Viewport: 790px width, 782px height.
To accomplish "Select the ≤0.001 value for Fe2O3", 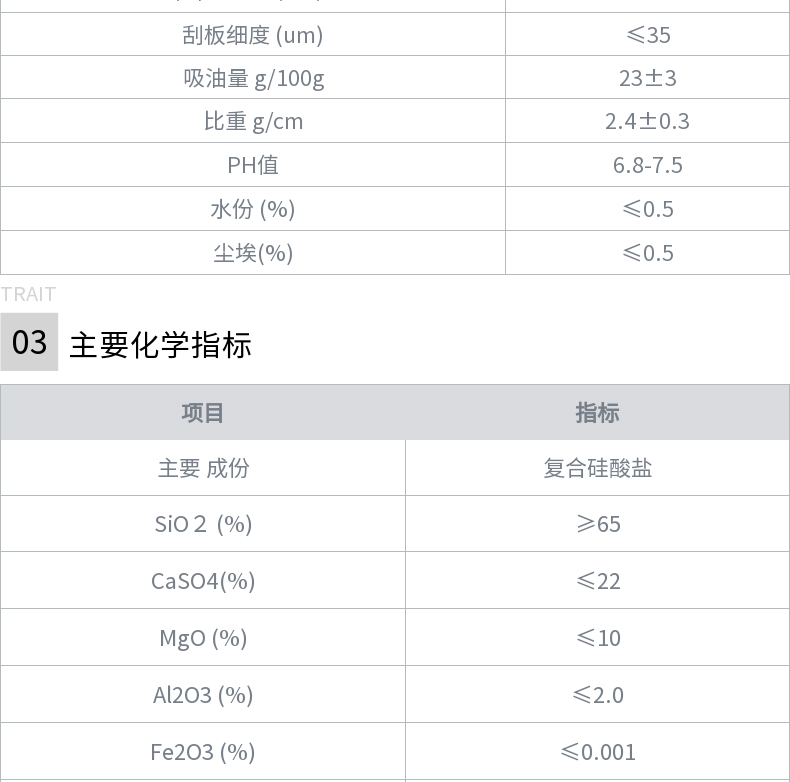I will click(x=598, y=752).
